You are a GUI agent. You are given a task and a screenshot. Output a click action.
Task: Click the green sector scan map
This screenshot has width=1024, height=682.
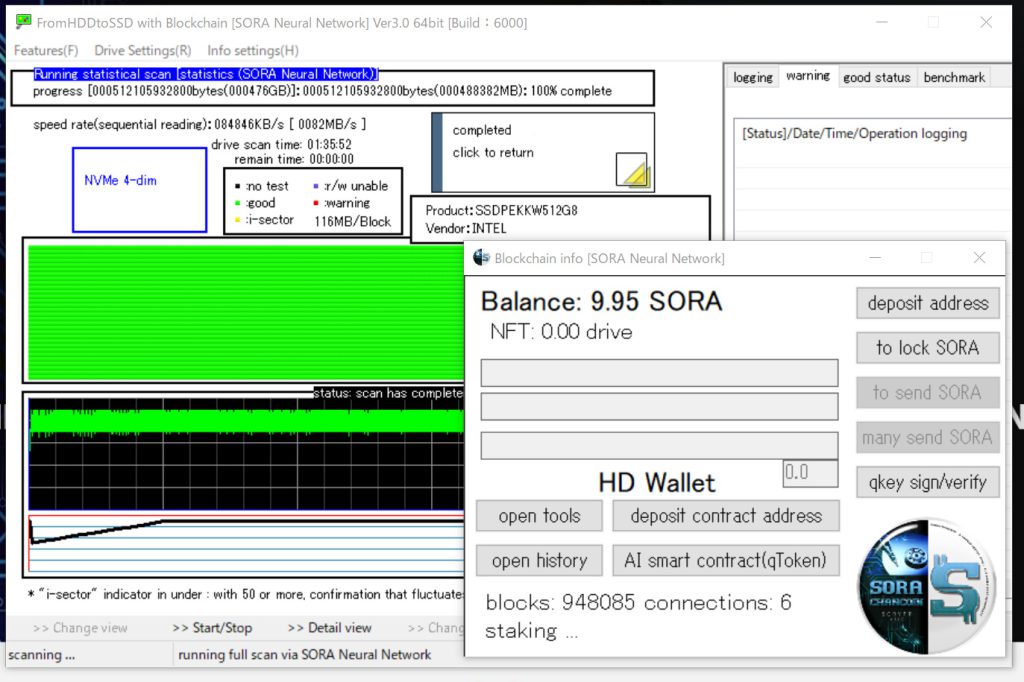(246, 312)
